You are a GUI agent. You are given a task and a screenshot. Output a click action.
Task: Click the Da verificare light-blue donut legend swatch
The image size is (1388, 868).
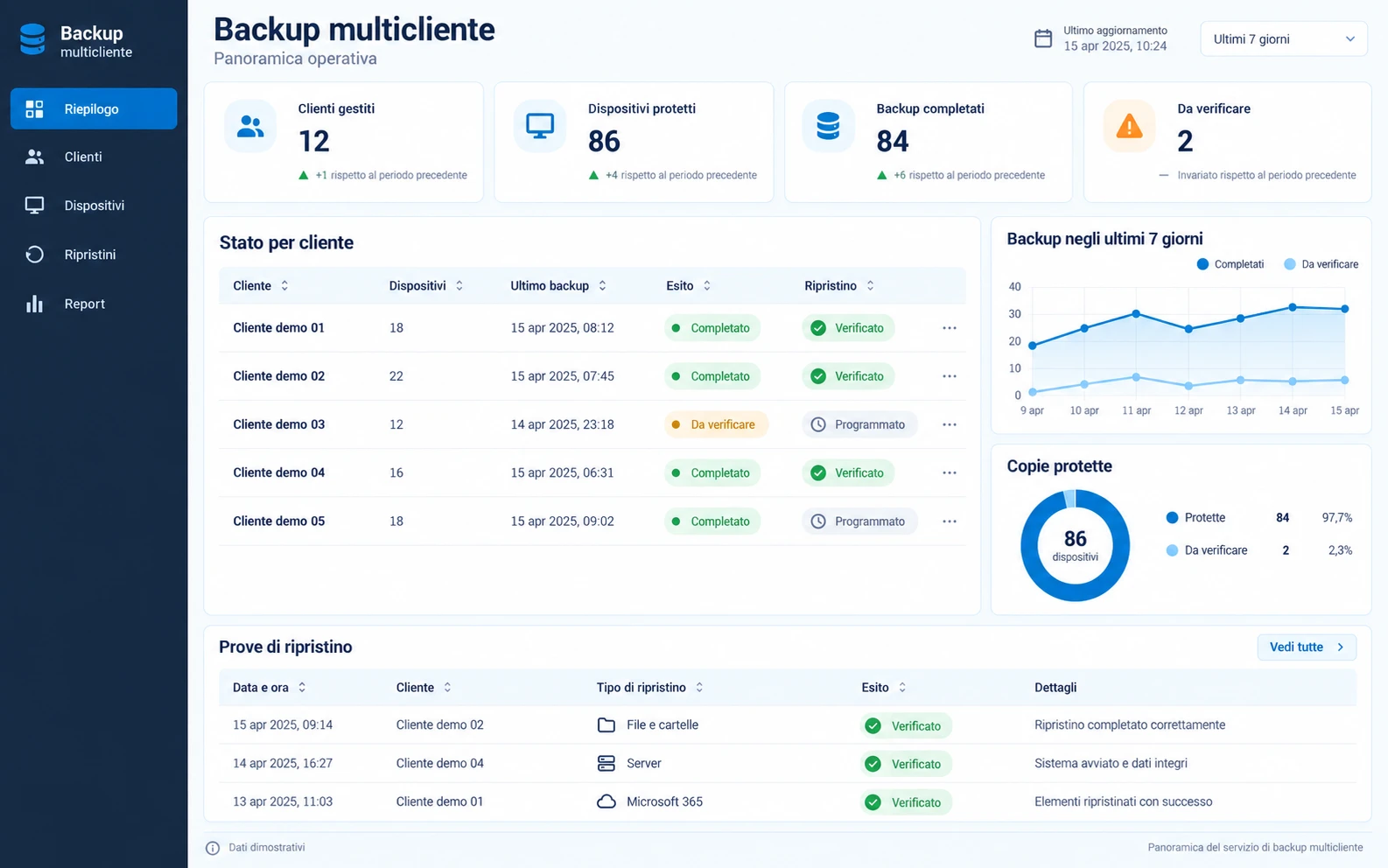pos(1172,550)
